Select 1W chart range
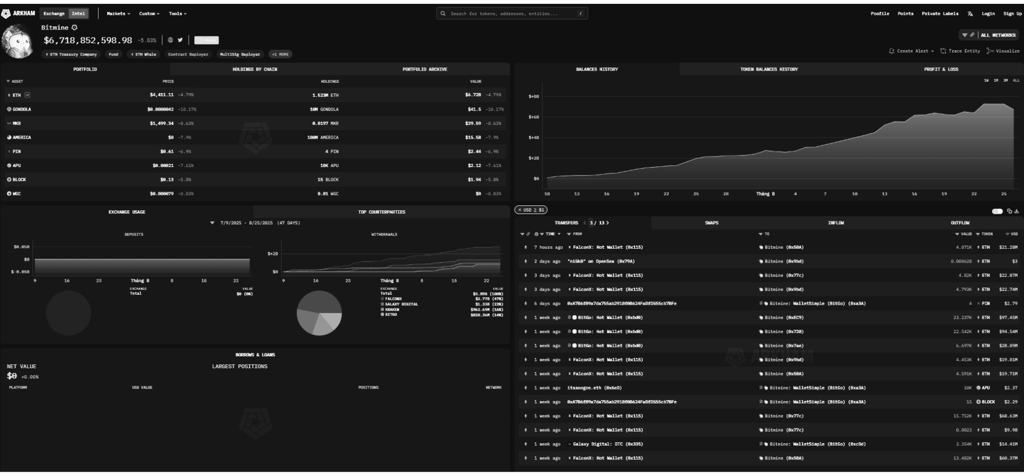The image size is (1024, 476). click(x=986, y=80)
